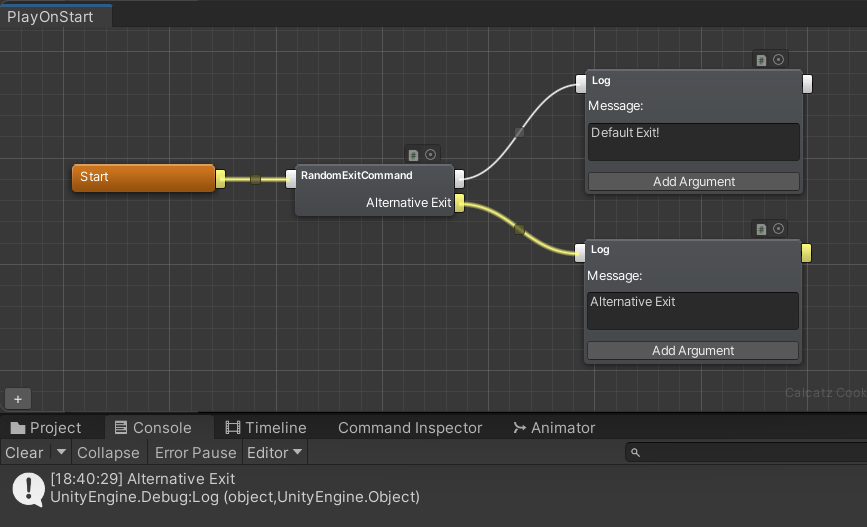Switch to the Timeline tab

[265, 428]
